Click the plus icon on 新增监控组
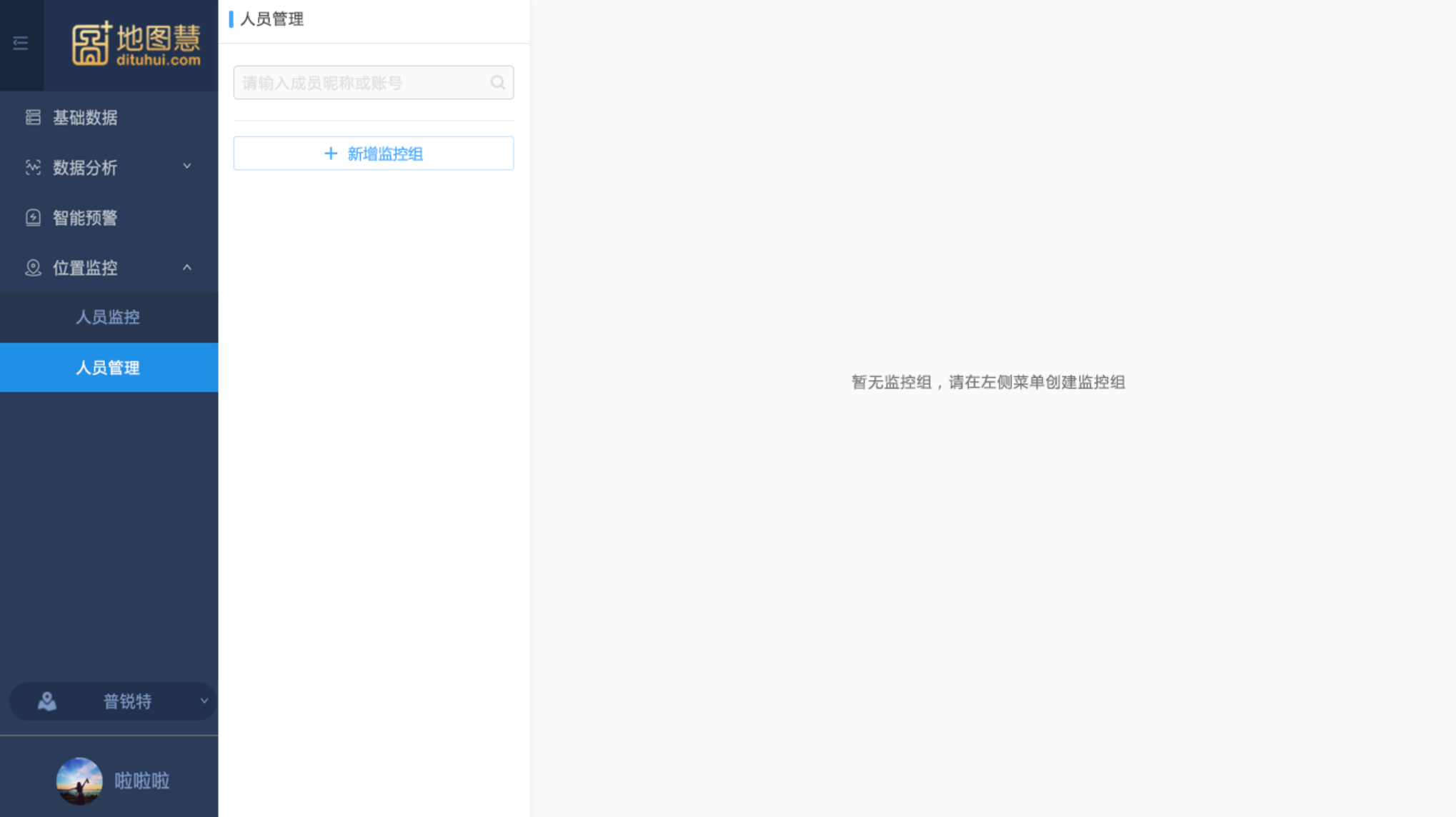This screenshot has width=1456, height=817. (x=330, y=154)
